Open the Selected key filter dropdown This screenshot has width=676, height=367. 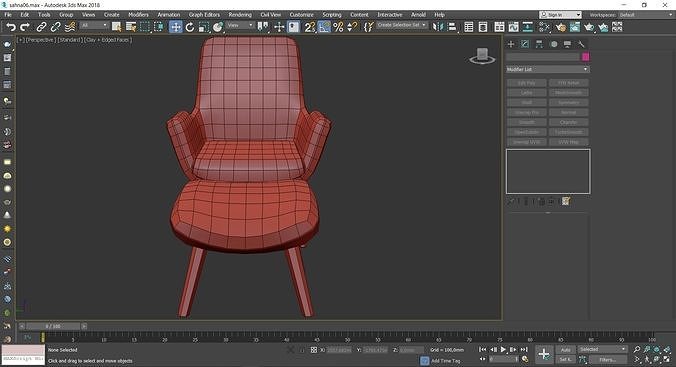(602, 349)
